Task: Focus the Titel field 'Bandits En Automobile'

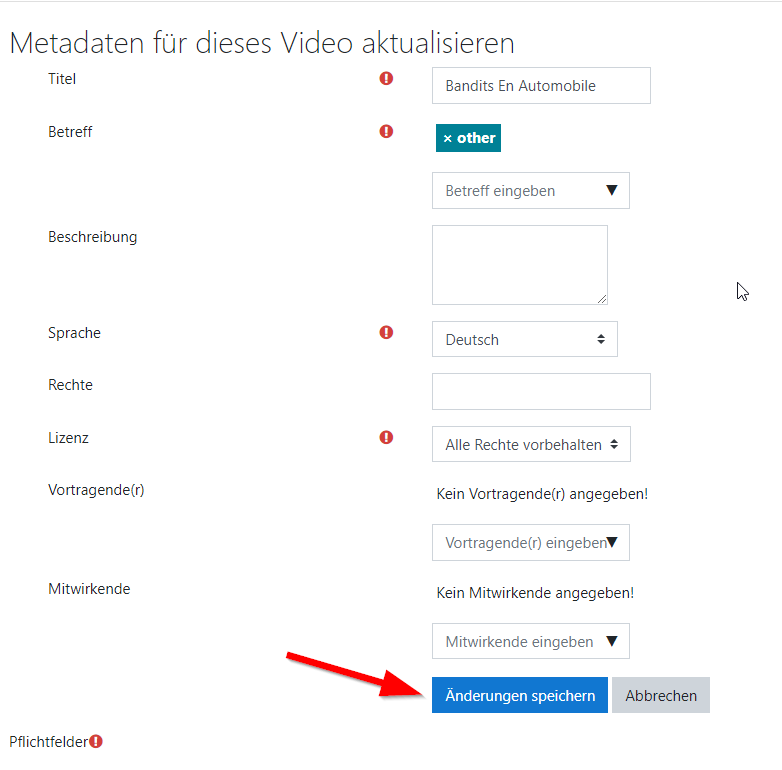Action: (540, 86)
